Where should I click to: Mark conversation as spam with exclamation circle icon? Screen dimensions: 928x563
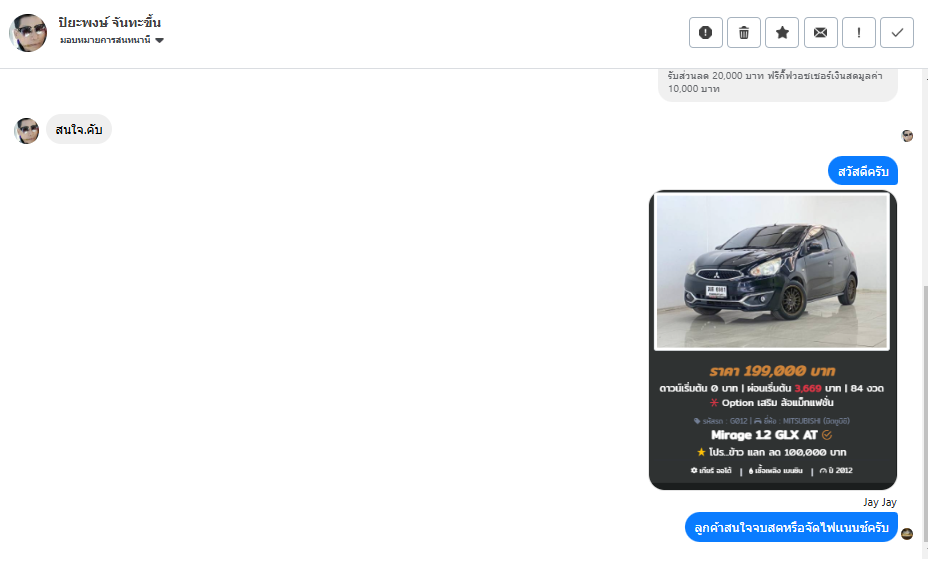tap(705, 33)
